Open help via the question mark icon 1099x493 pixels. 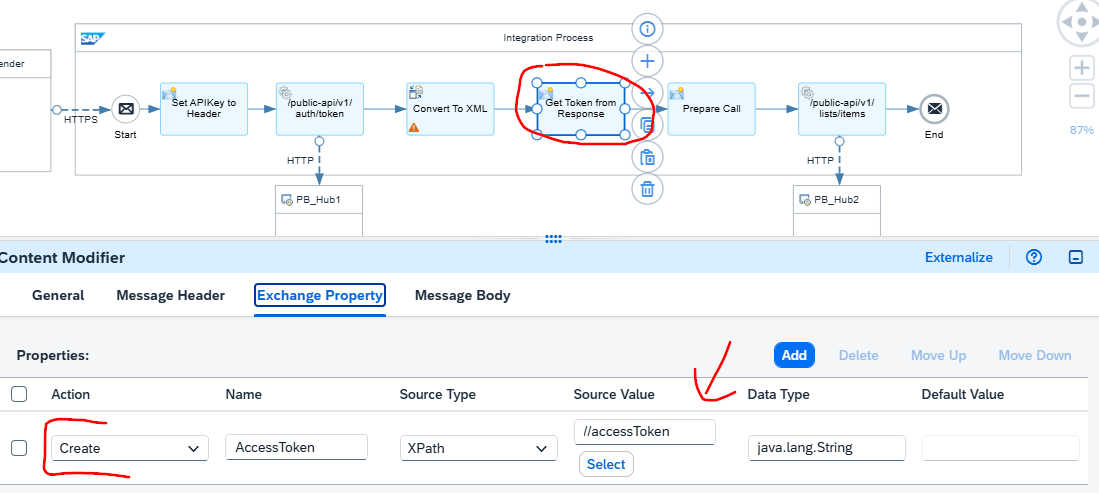(x=1034, y=257)
